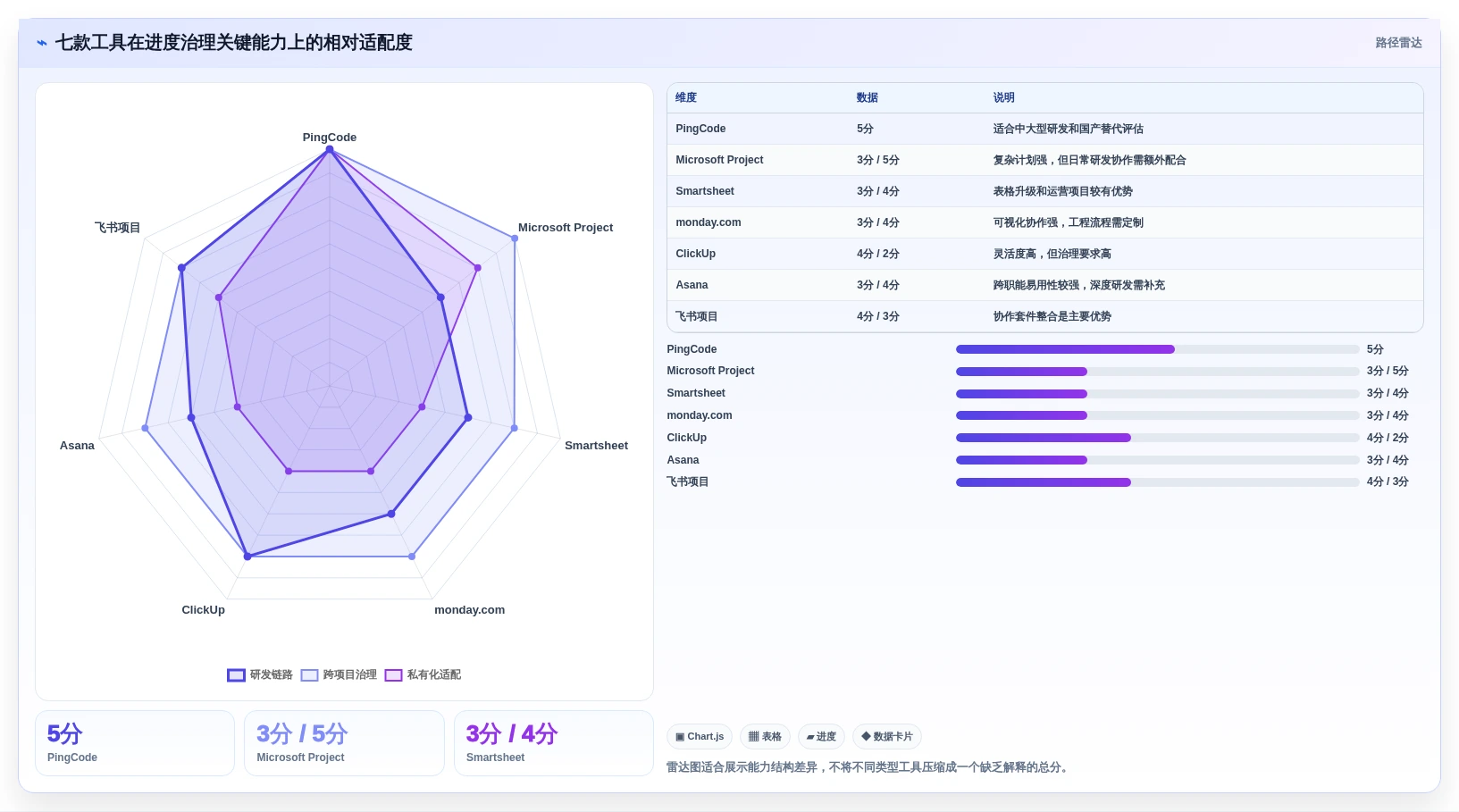
Task: Click the Smartsheet progress bar
Action: pyautogui.click(x=1157, y=394)
